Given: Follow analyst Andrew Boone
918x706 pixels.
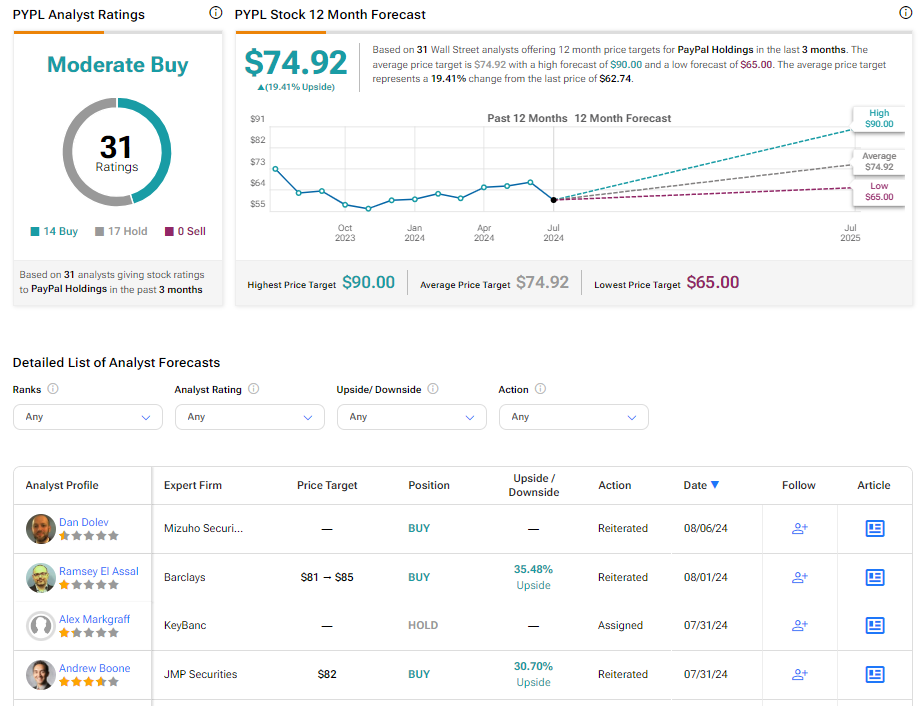Looking at the screenshot, I should point(799,674).
